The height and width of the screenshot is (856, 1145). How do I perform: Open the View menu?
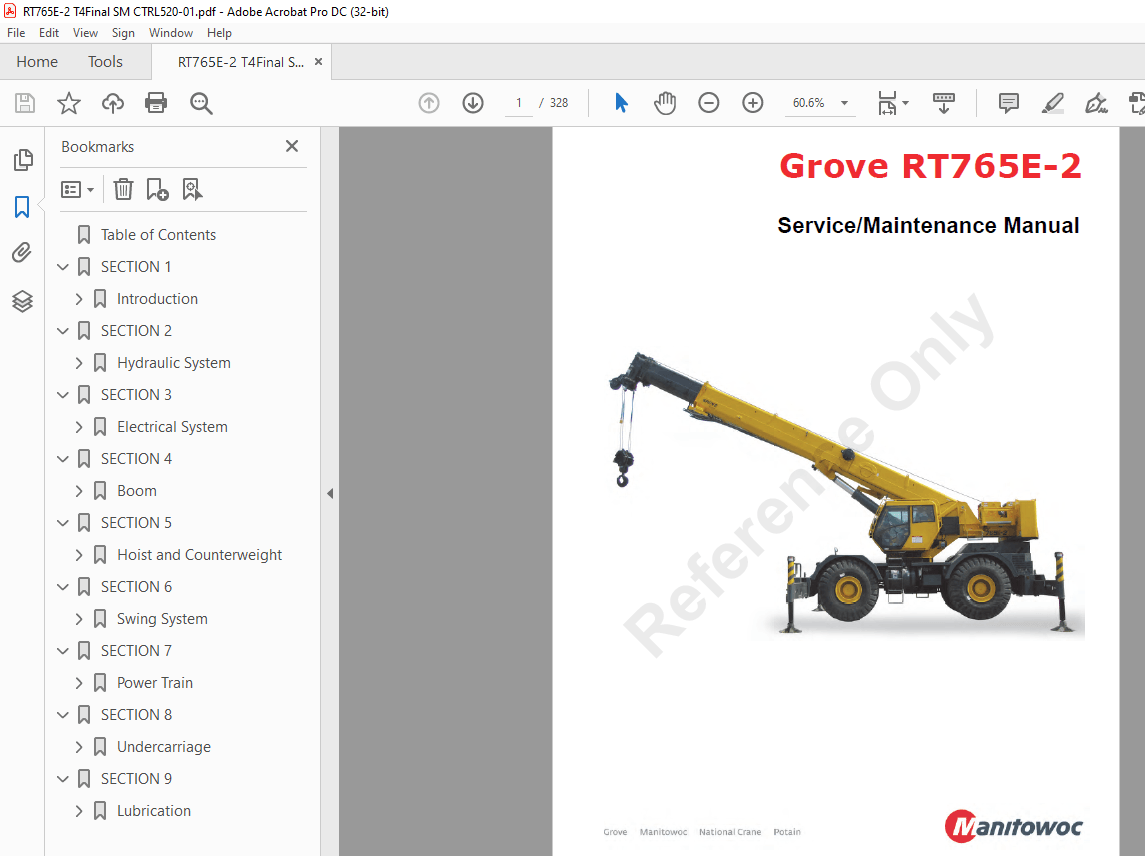click(x=85, y=32)
